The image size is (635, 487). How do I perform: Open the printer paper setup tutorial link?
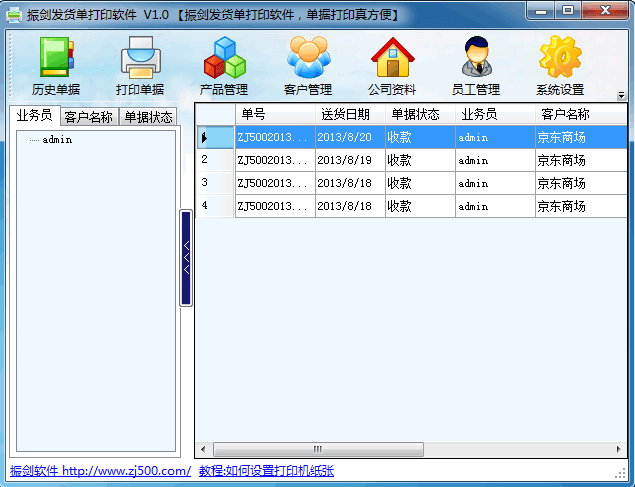pyautogui.click(x=266, y=471)
